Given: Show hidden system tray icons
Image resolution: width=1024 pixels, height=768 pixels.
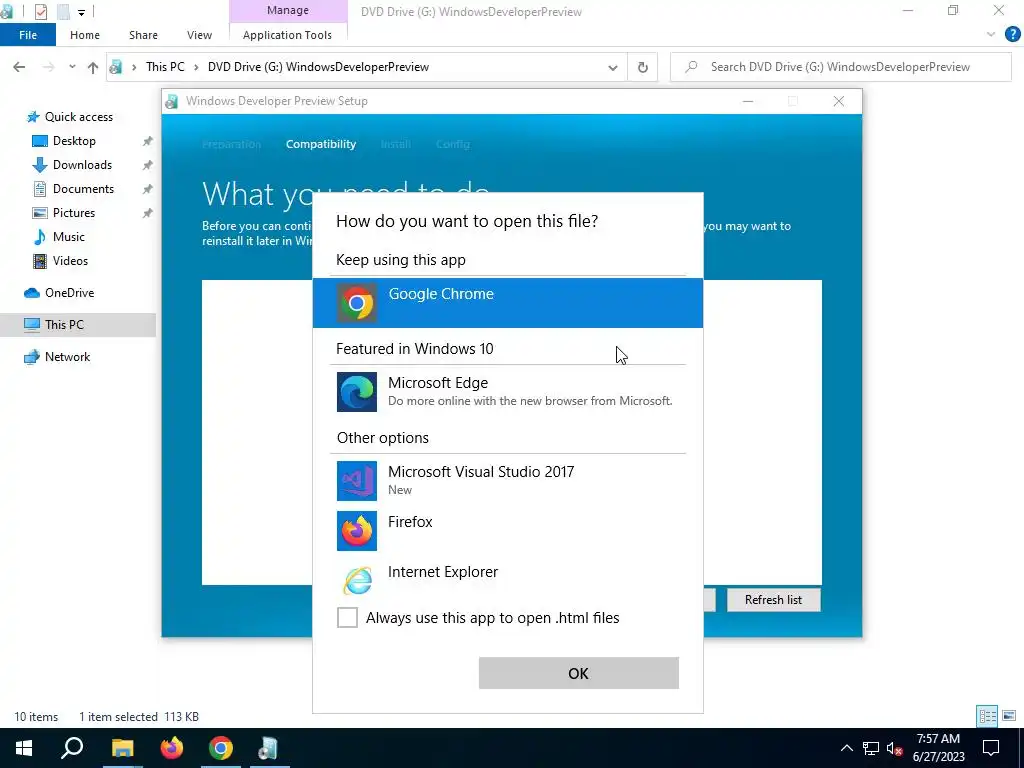Looking at the screenshot, I should (846, 748).
